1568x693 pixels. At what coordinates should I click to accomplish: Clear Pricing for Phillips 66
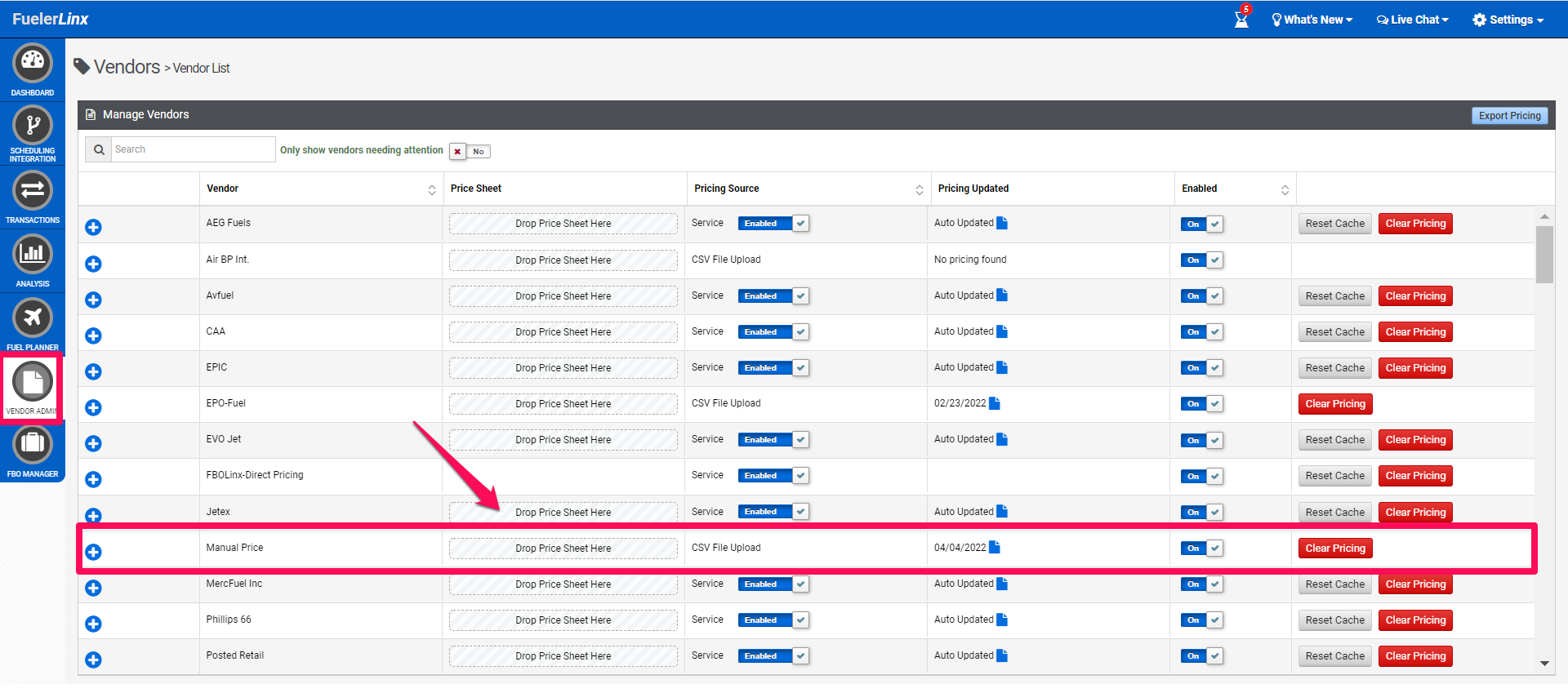pos(1415,620)
